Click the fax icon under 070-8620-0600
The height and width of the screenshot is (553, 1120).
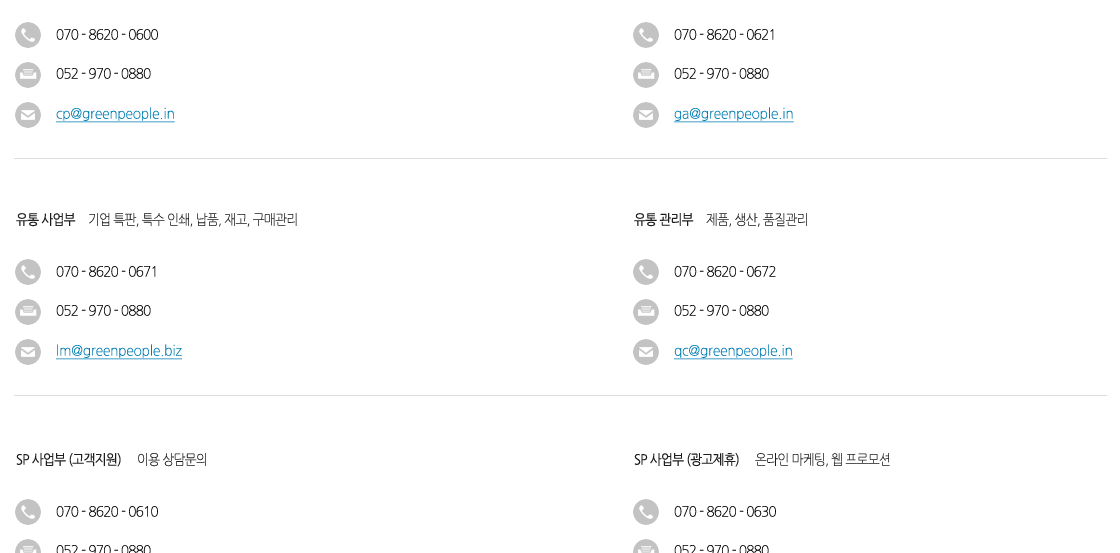coord(28,74)
